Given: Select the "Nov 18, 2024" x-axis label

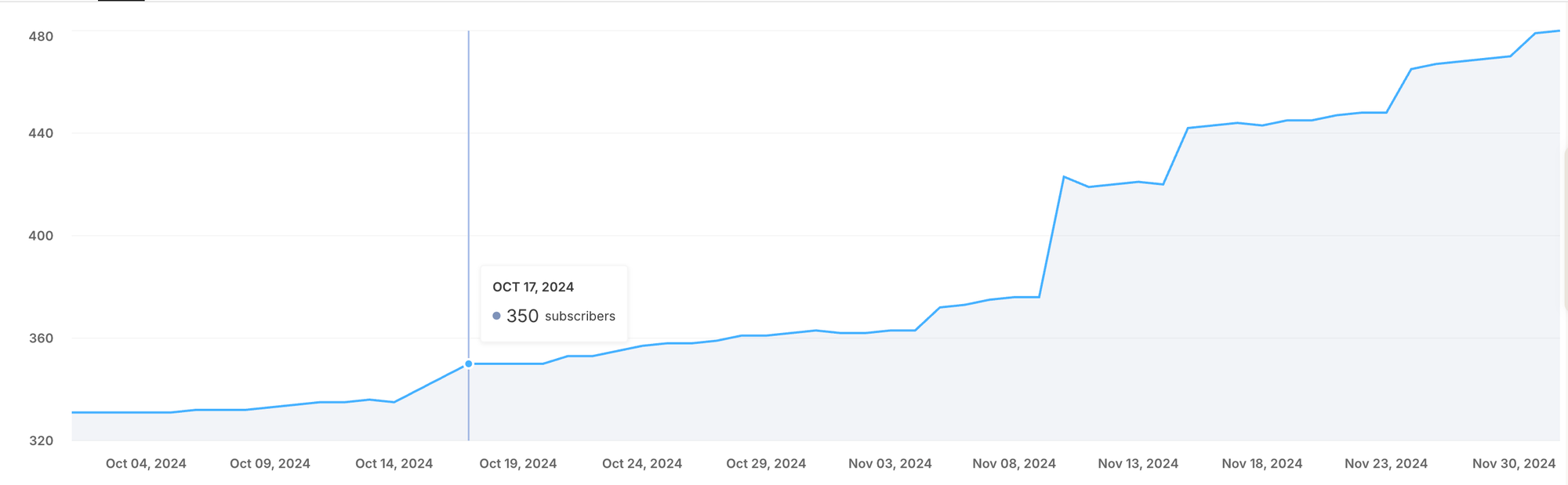Looking at the screenshot, I should (1261, 463).
